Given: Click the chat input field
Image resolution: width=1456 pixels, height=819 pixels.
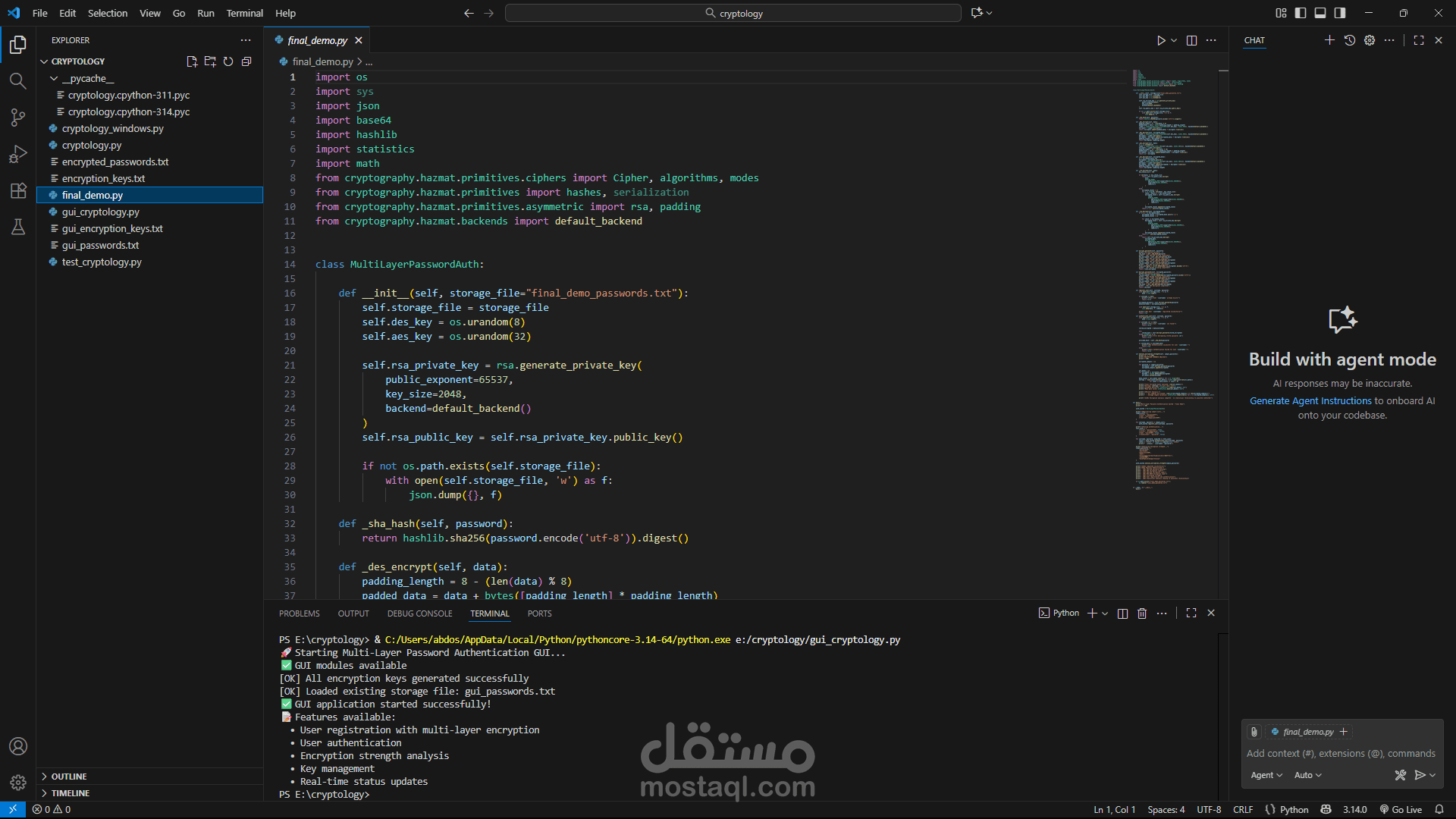Looking at the screenshot, I should [1340, 753].
